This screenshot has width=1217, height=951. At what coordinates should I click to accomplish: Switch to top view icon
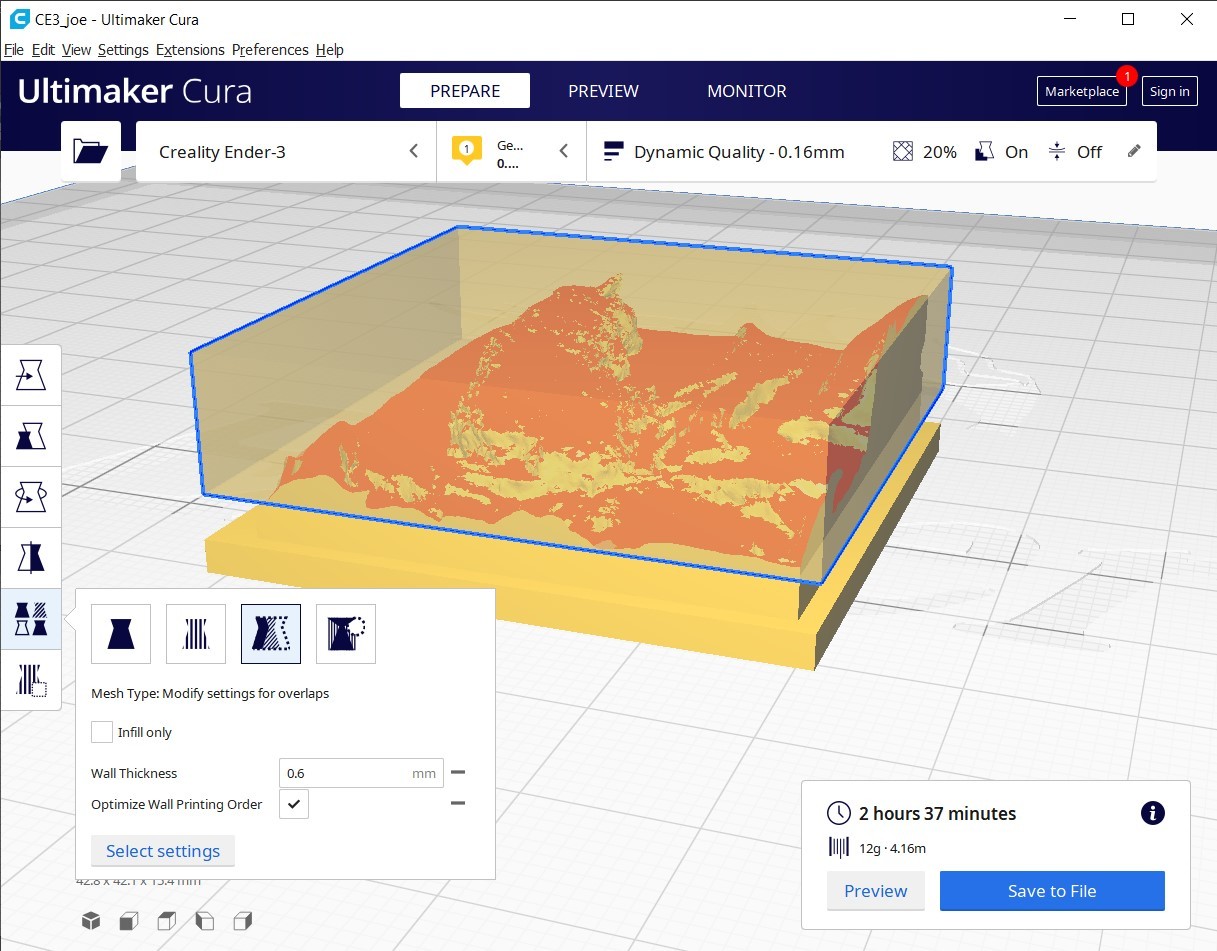[167, 920]
